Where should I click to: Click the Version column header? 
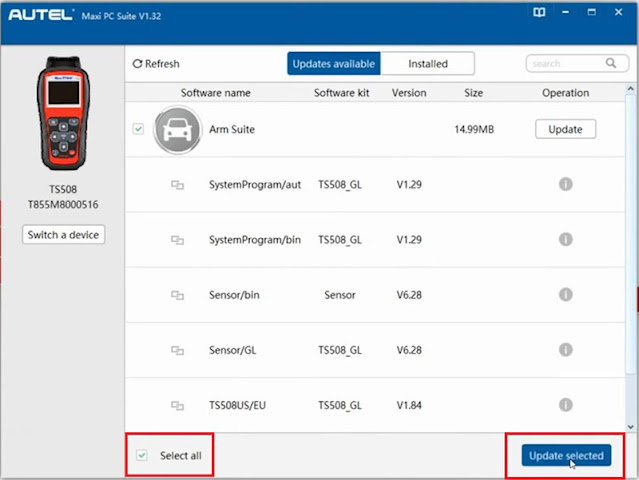coord(409,93)
